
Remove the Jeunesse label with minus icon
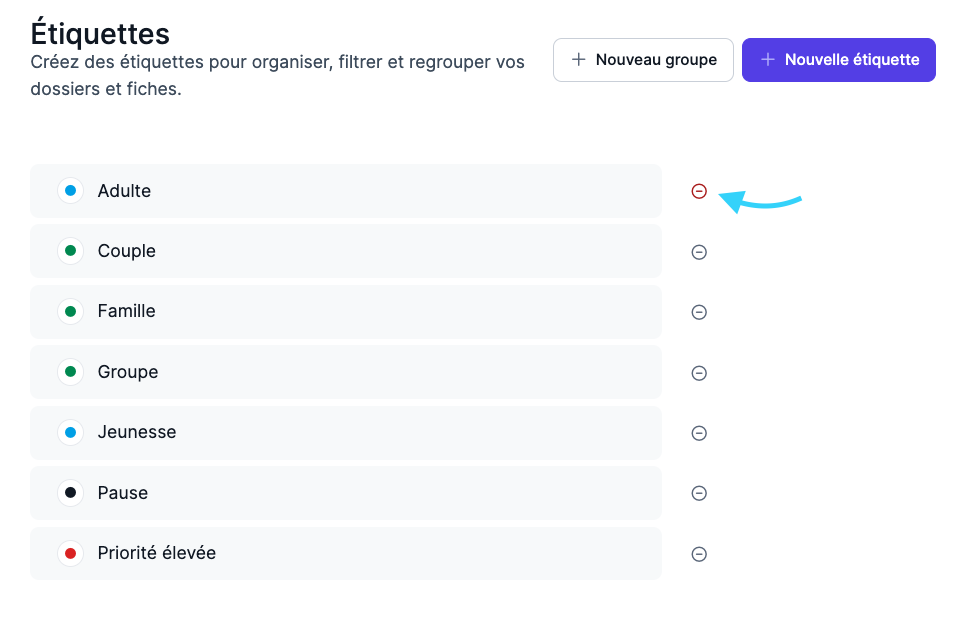pos(699,433)
